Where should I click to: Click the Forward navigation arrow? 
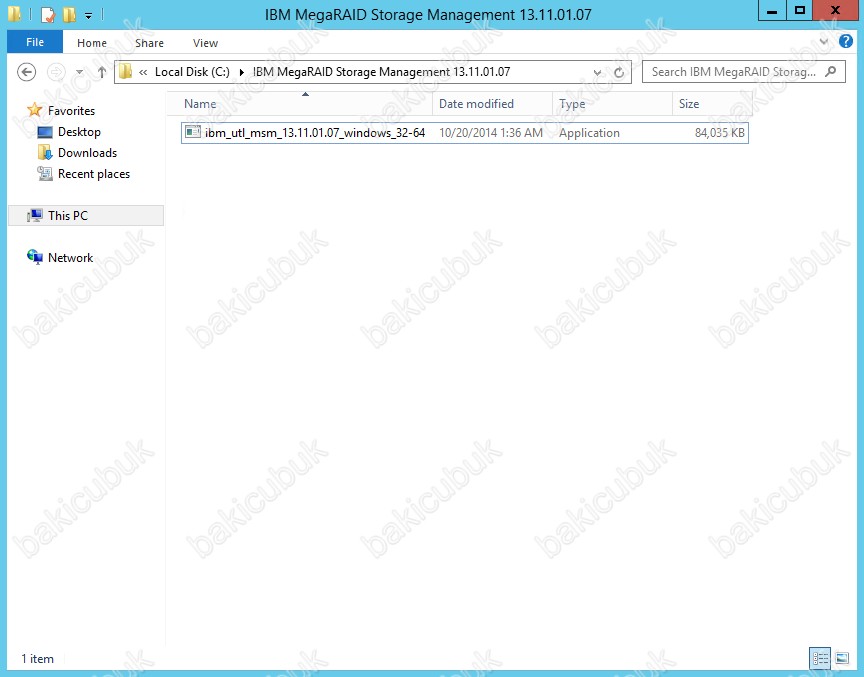(56, 72)
